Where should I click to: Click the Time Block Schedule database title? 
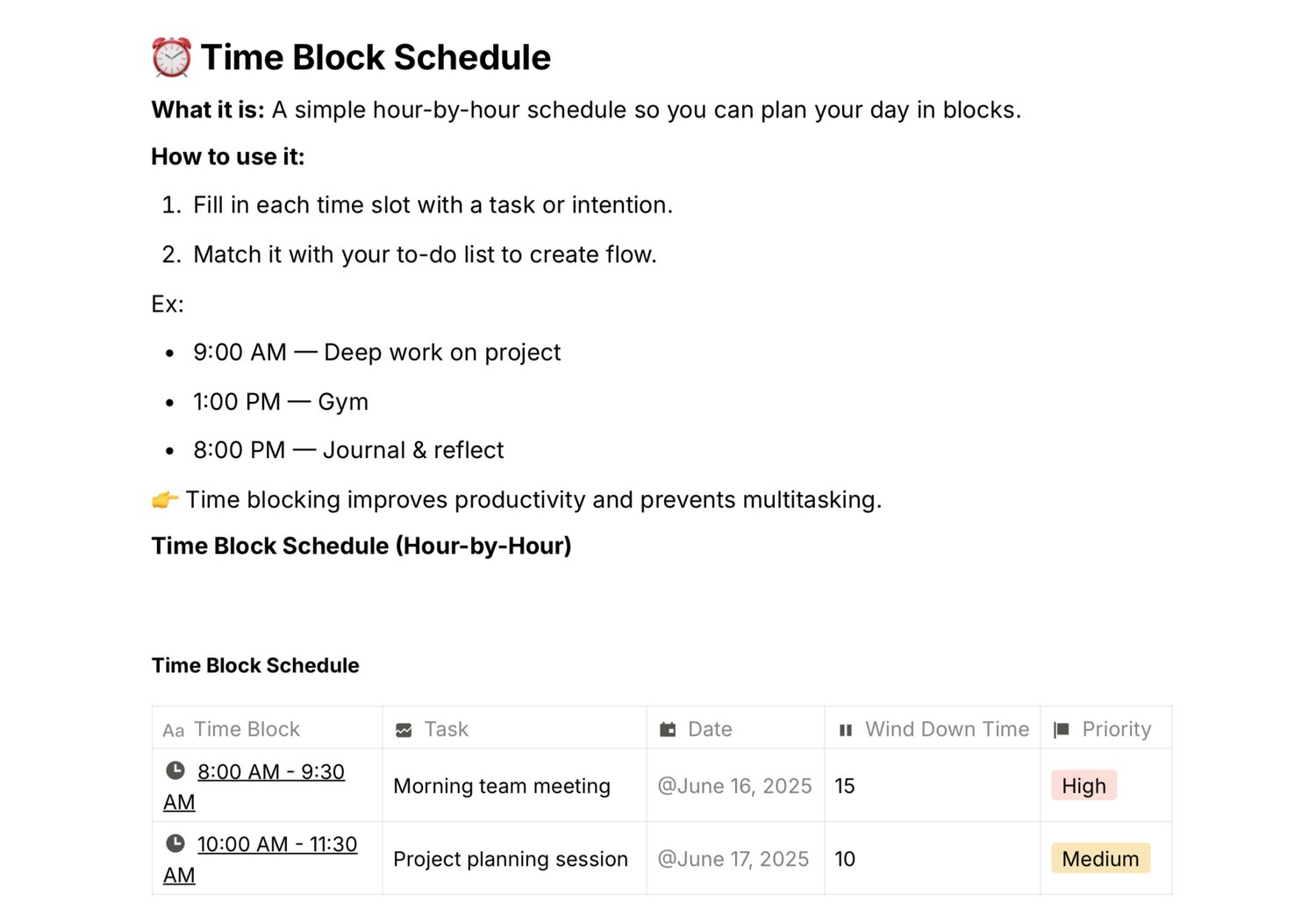pyautogui.click(x=255, y=666)
